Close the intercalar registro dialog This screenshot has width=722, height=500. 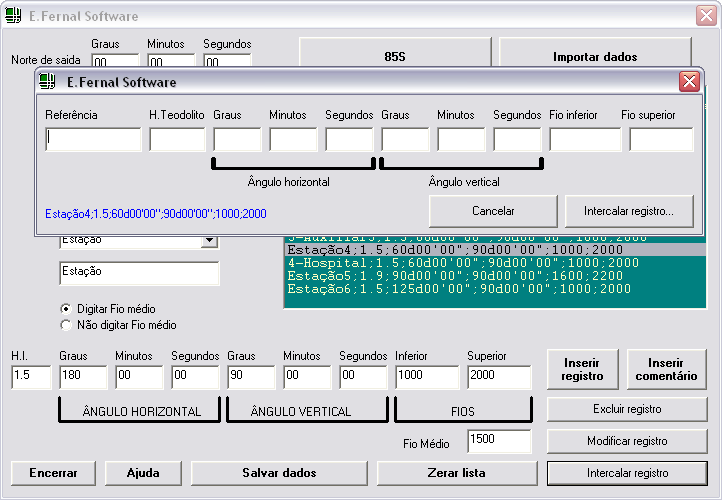click(688, 82)
